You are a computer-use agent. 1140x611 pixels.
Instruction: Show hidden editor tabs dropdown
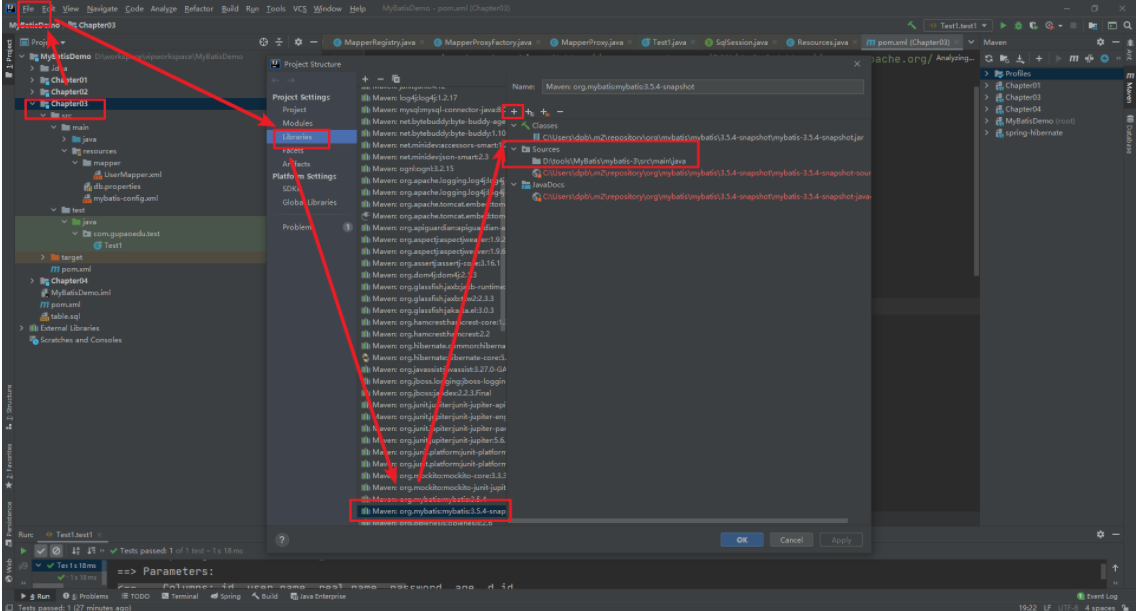point(971,42)
